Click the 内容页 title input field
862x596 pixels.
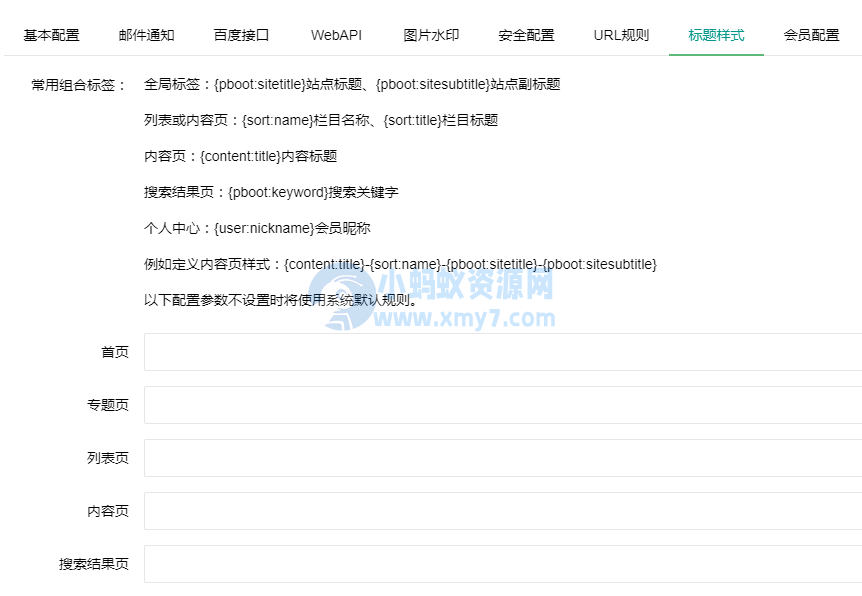(x=503, y=511)
